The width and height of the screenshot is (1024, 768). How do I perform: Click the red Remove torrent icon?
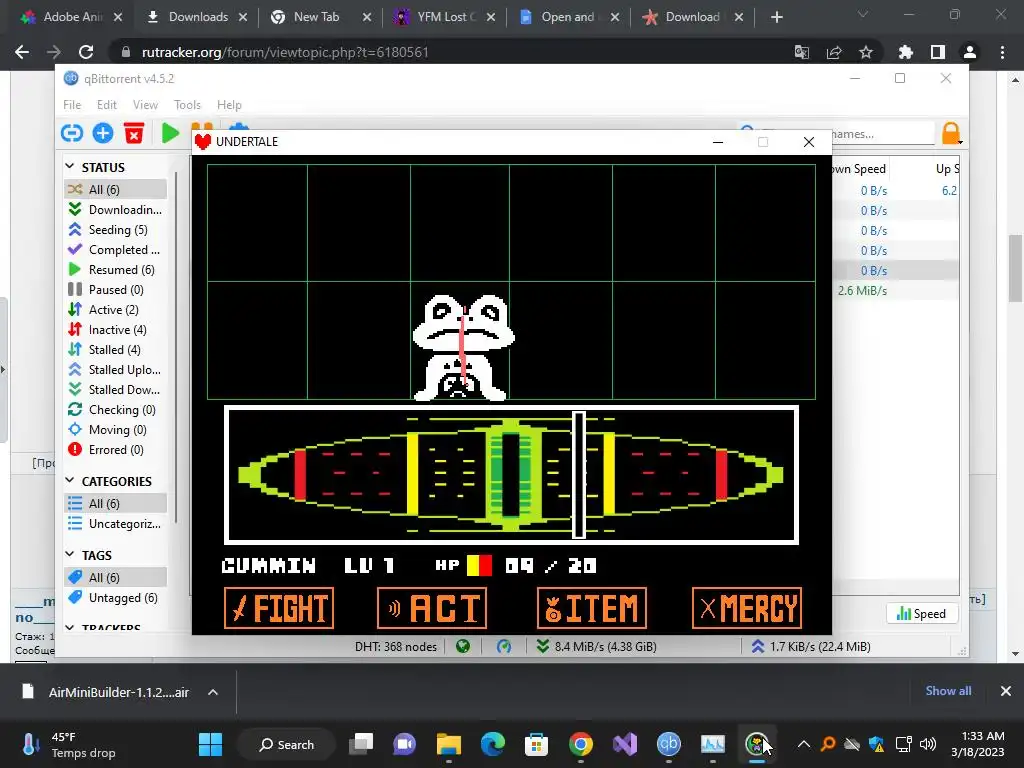(x=134, y=133)
